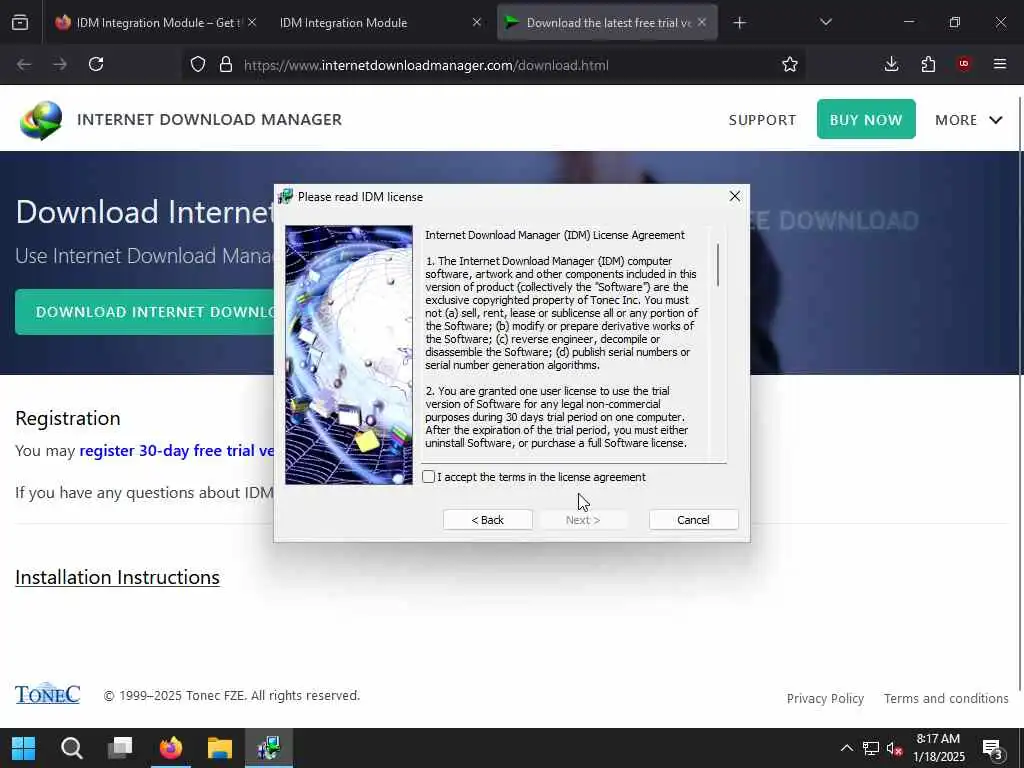Close the first IDM Integration Module tab

(252, 22)
